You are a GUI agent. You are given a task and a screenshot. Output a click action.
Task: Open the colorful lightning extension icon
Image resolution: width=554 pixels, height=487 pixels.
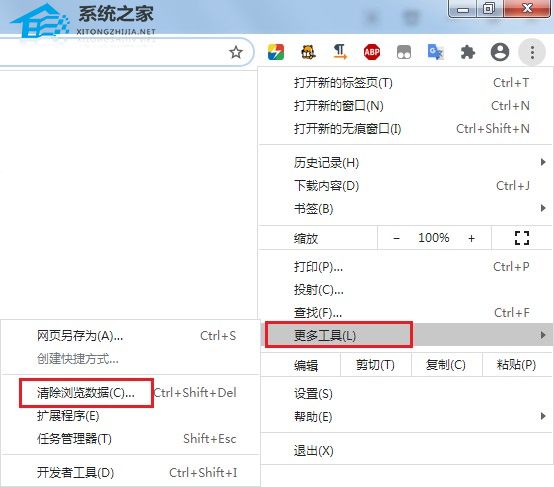point(276,52)
